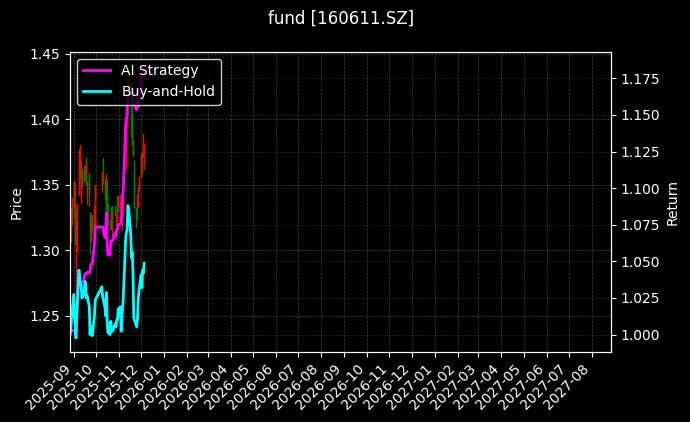Screen dimensions: 690x422
Task: Click the 1.150 return tick label
Action: [x=640, y=116]
